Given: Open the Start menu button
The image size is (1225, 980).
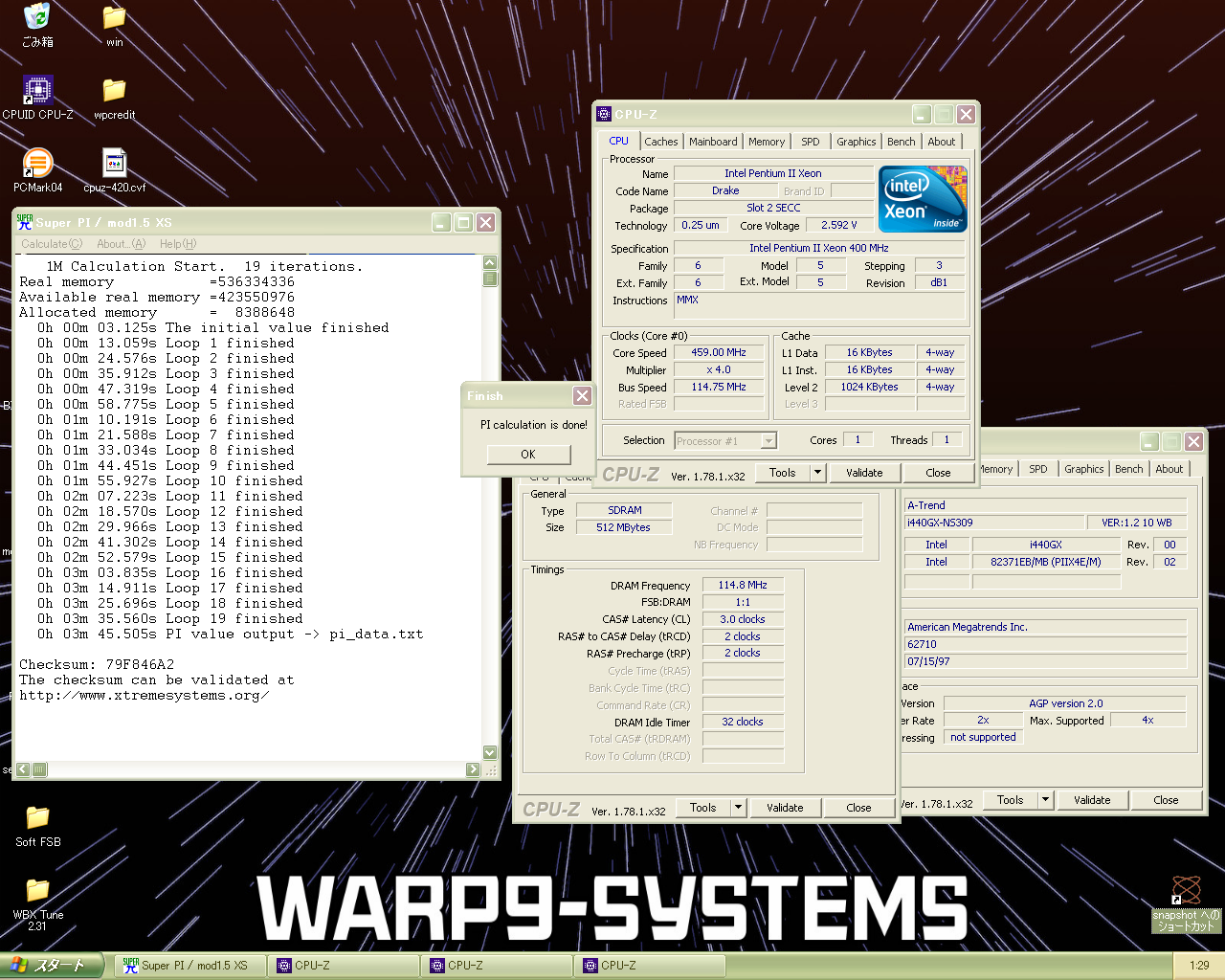Looking at the screenshot, I should pos(52,966).
